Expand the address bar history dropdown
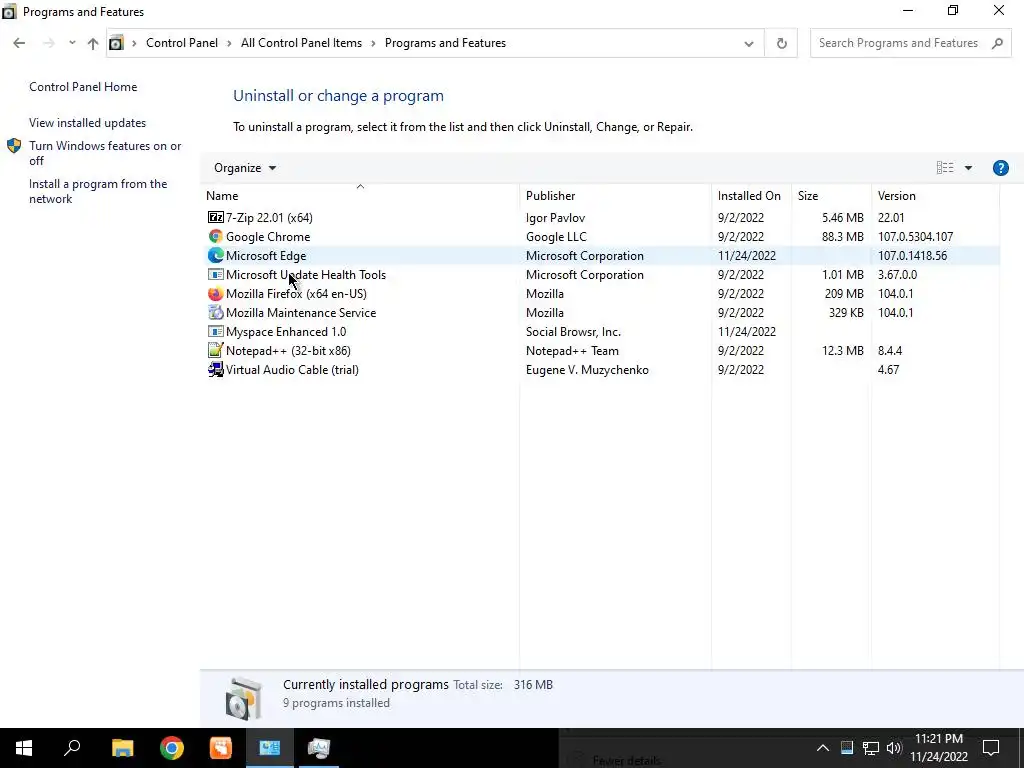 coord(748,44)
